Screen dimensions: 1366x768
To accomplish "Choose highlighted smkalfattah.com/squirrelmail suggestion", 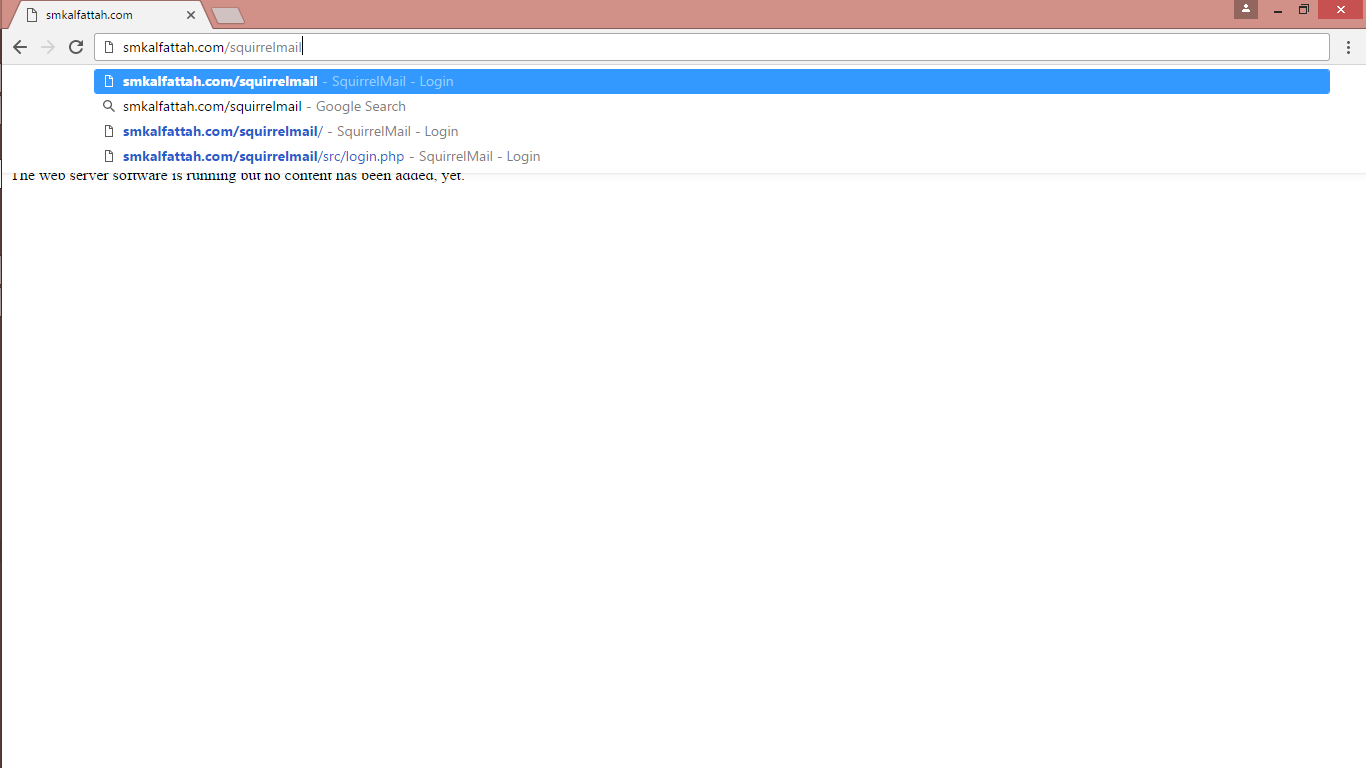I will (712, 82).
